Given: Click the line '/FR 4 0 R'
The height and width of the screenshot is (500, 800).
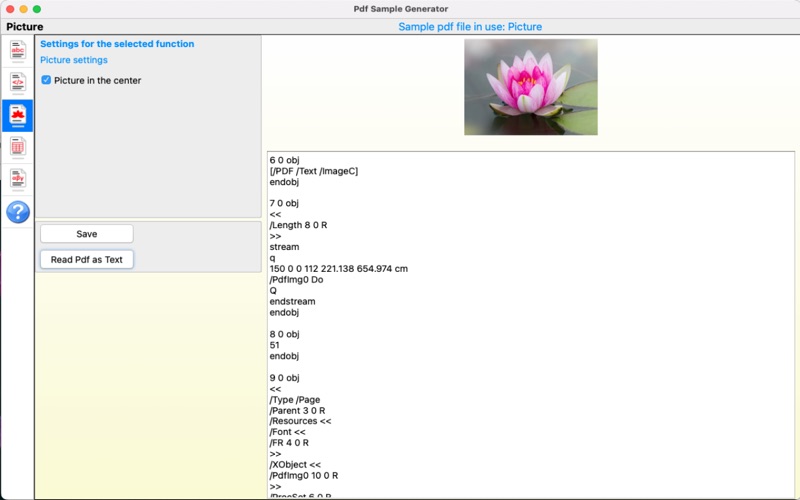Looking at the screenshot, I should tap(289, 443).
